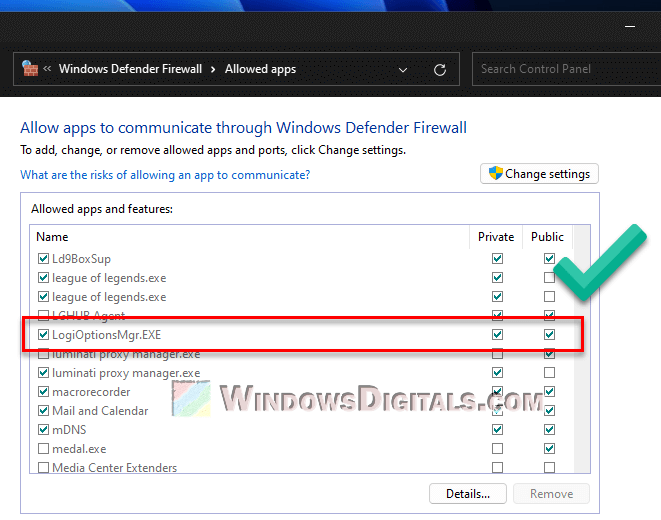Viewport: 661px width, 520px height.
Task: Expand the breadcrumb arrow after Windows Defender Firewall
Action: tap(213, 69)
